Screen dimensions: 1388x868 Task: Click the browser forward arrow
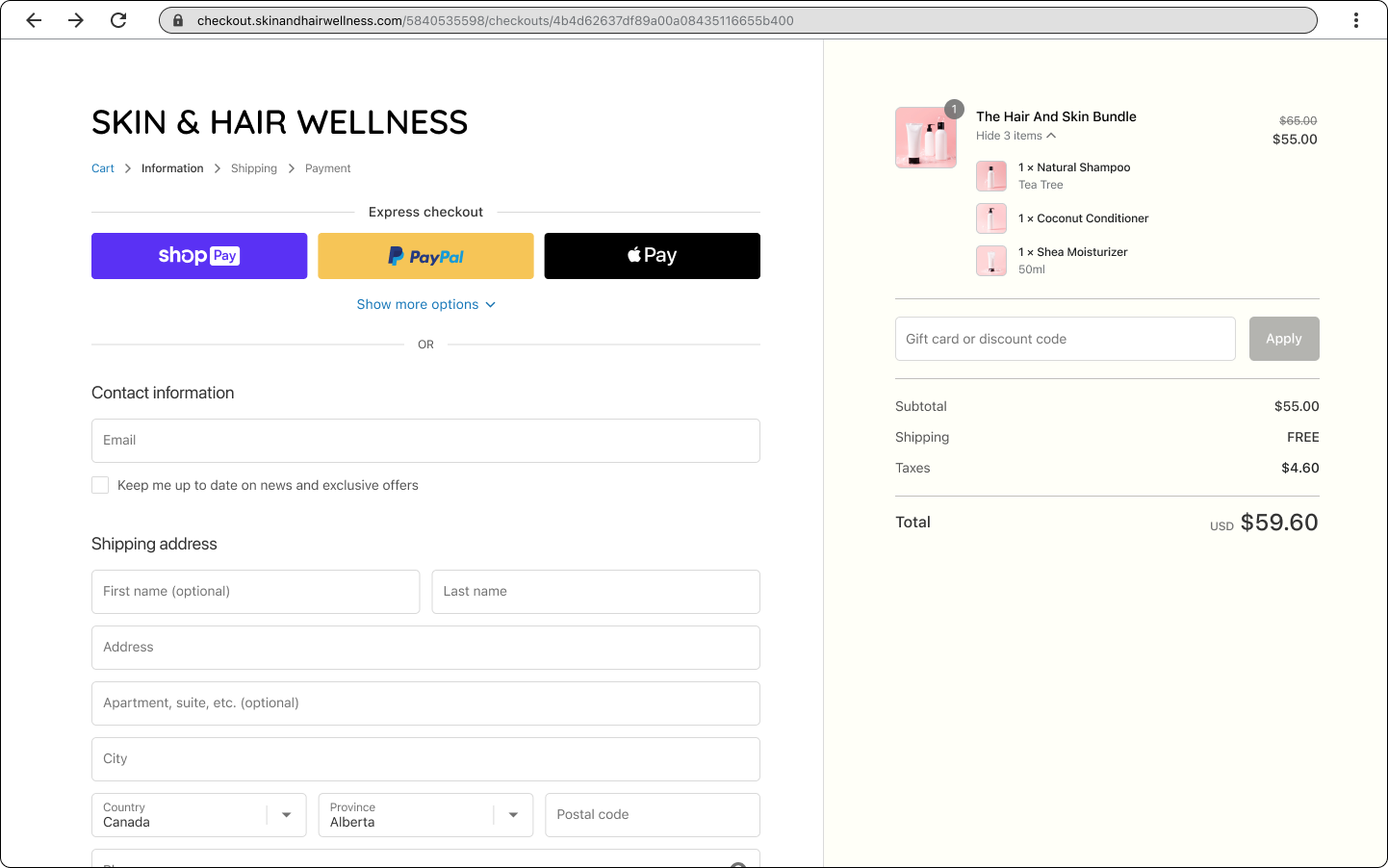pos(76,20)
